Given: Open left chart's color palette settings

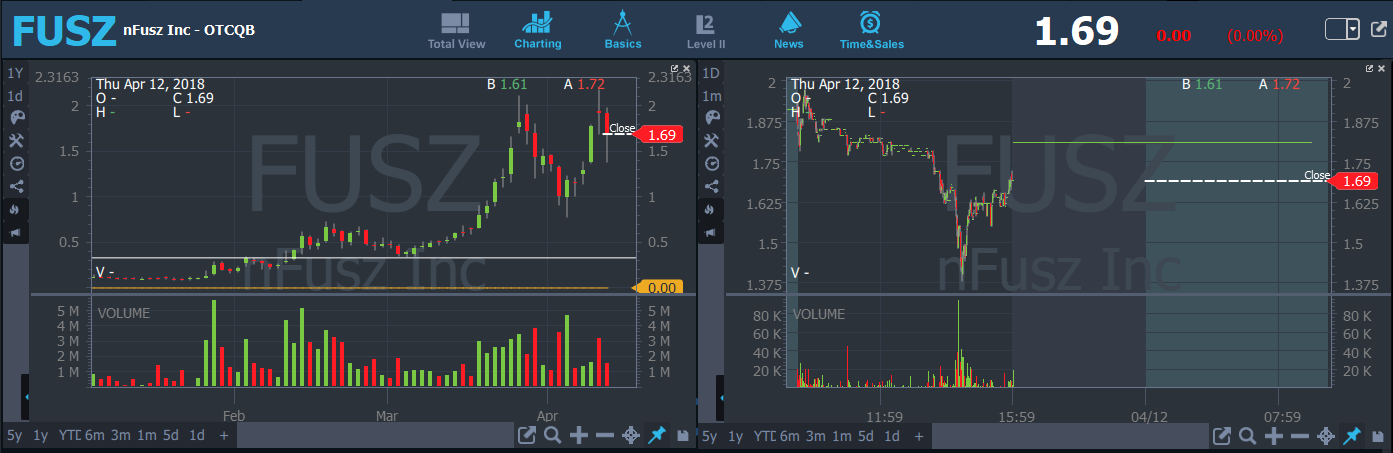Looking at the screenshot, I should coord(15,118).
